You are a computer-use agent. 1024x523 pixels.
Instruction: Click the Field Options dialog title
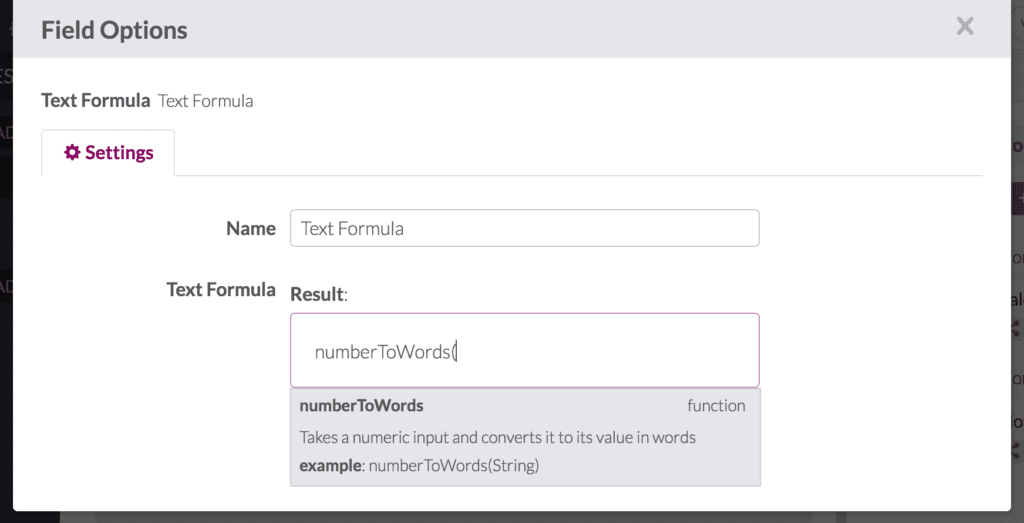click(114, 30)
